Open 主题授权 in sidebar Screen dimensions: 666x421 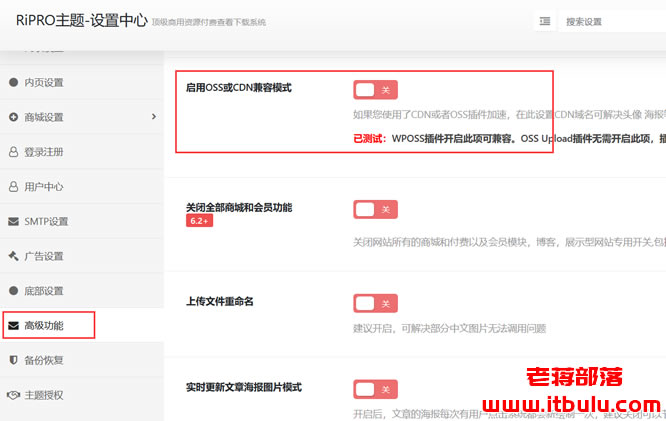(x=82, y=395)
